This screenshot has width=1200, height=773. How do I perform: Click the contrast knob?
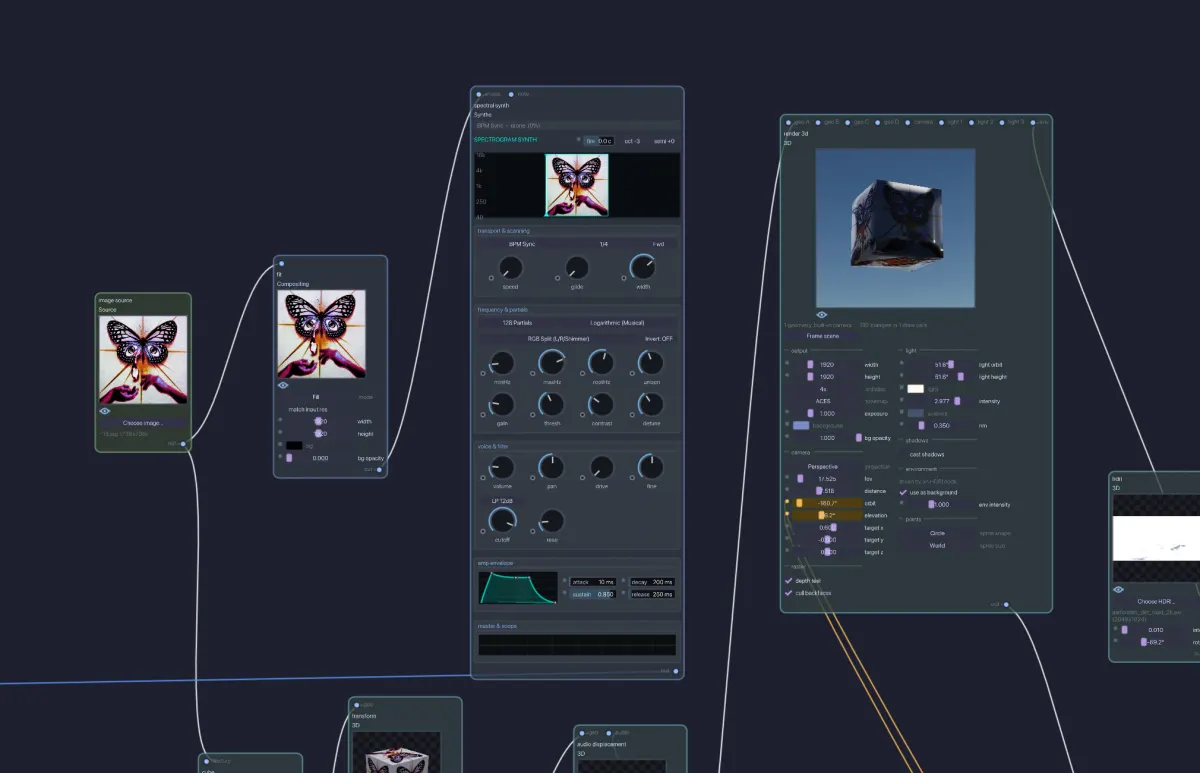(601, 404)
